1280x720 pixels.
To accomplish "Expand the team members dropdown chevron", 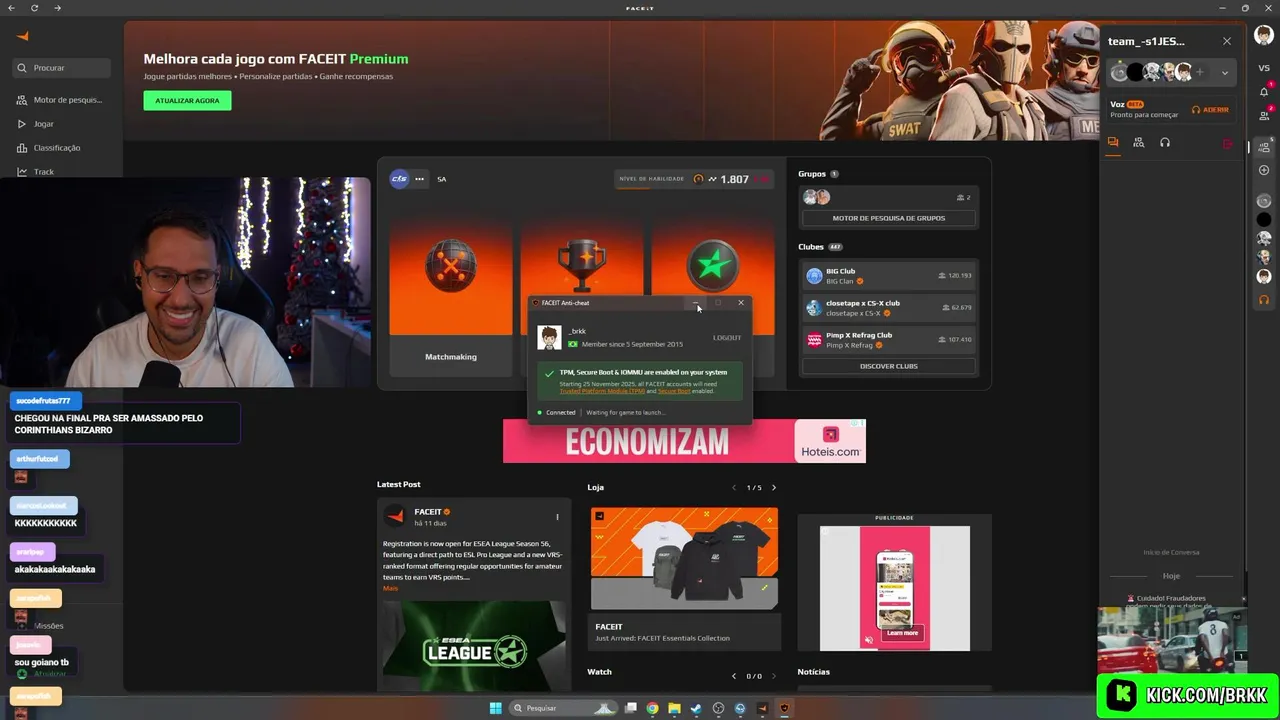I will [x=1224, y=72].
